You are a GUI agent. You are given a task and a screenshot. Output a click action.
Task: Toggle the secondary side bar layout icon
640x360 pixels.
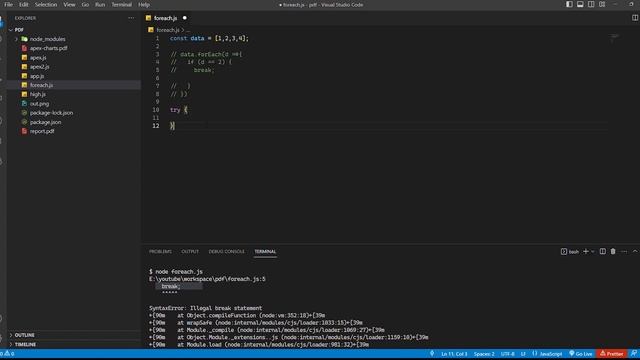591,4
